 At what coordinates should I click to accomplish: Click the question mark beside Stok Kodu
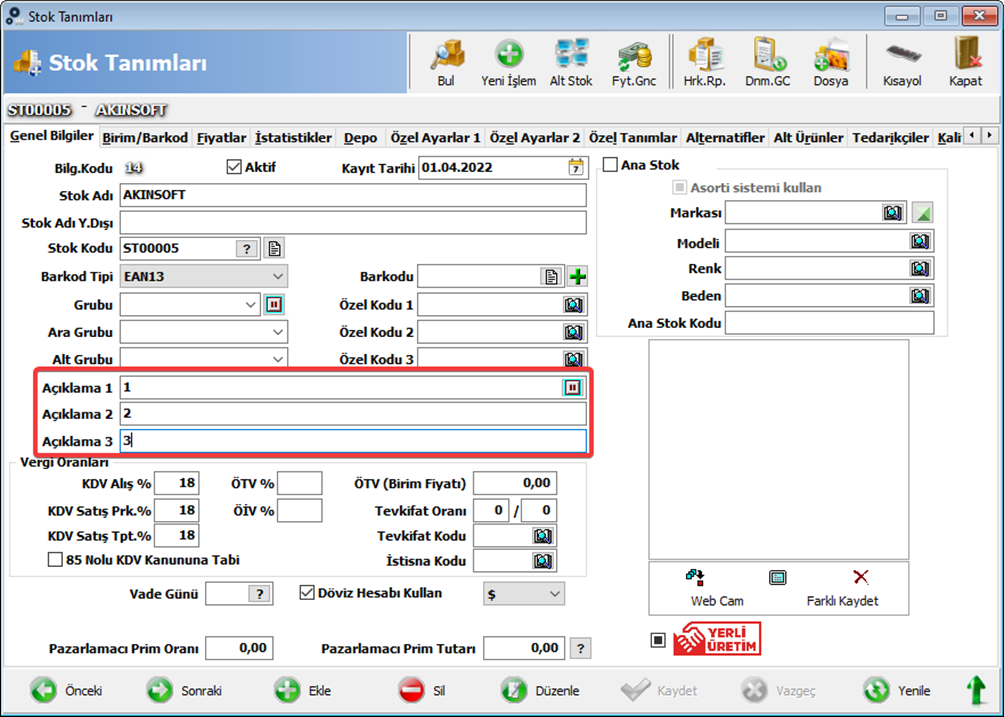tap(247, 248)
